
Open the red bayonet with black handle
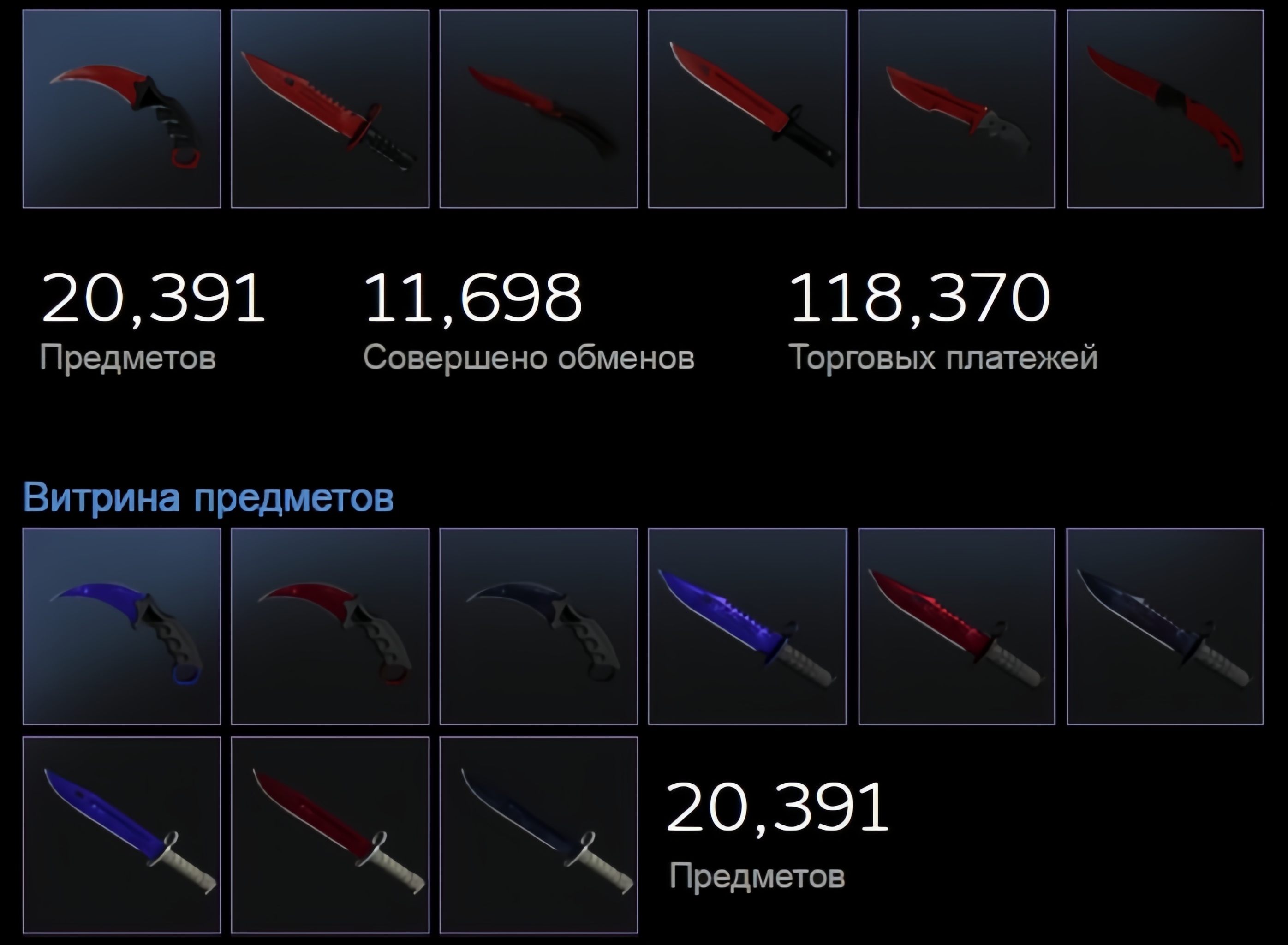coord(747,109)
